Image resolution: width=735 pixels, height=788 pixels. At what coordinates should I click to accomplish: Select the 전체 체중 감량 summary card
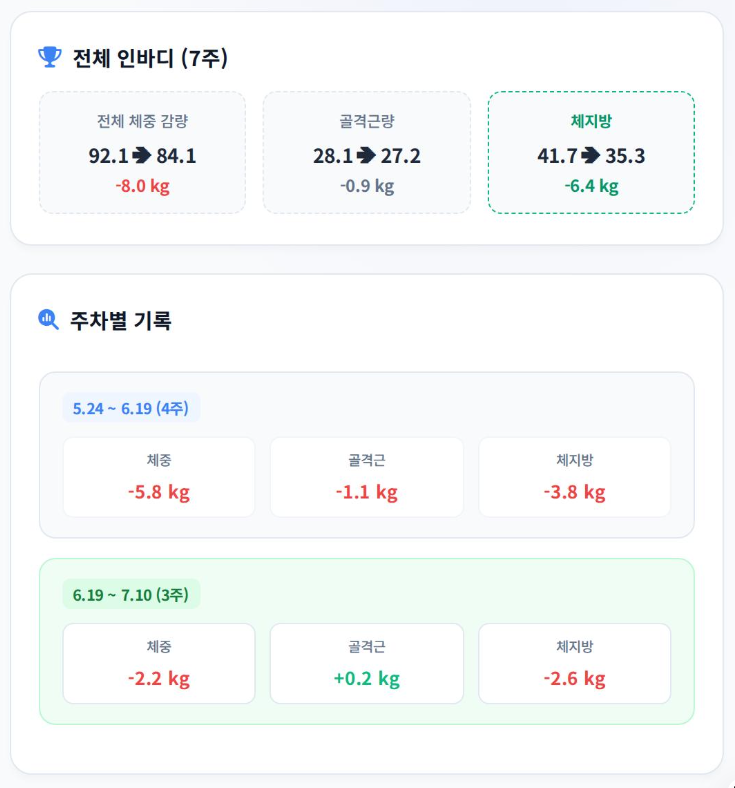click(x=143, y=152)
